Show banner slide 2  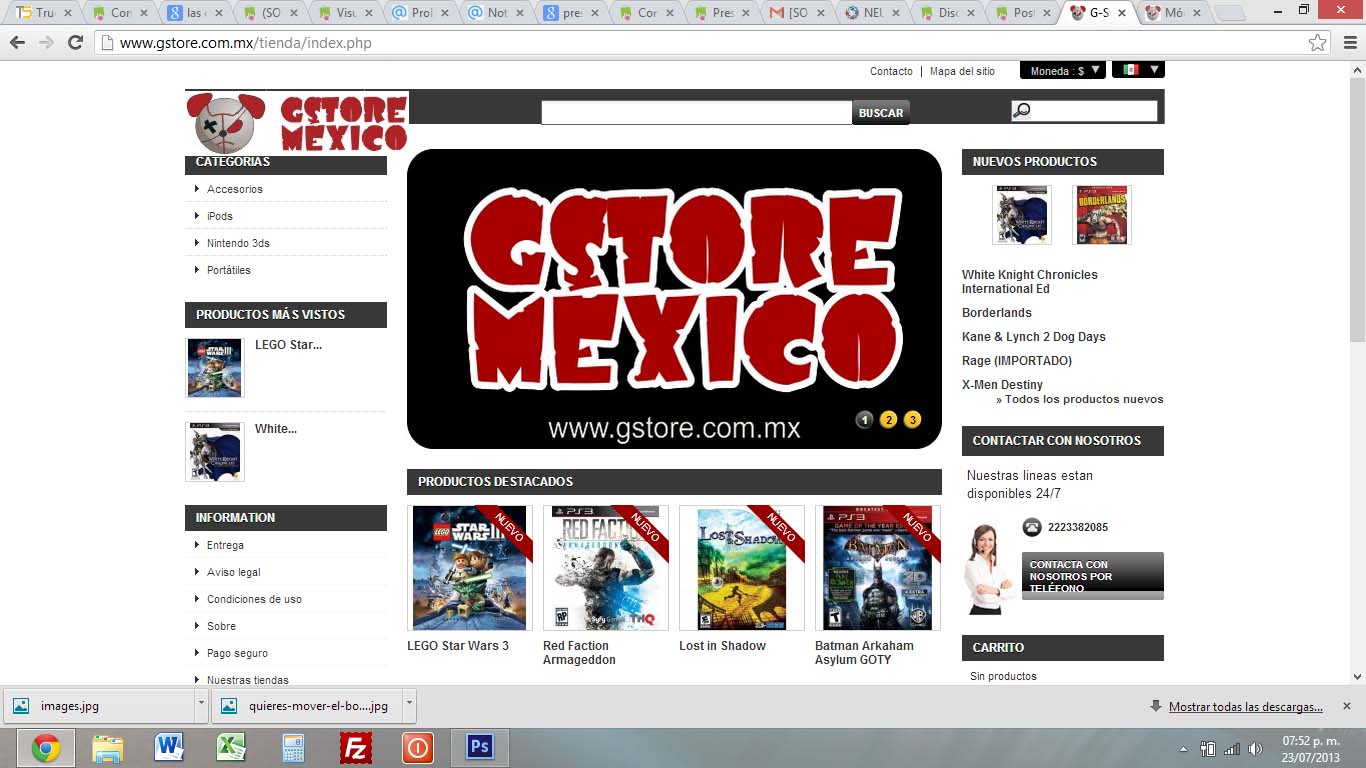point(889,420)
